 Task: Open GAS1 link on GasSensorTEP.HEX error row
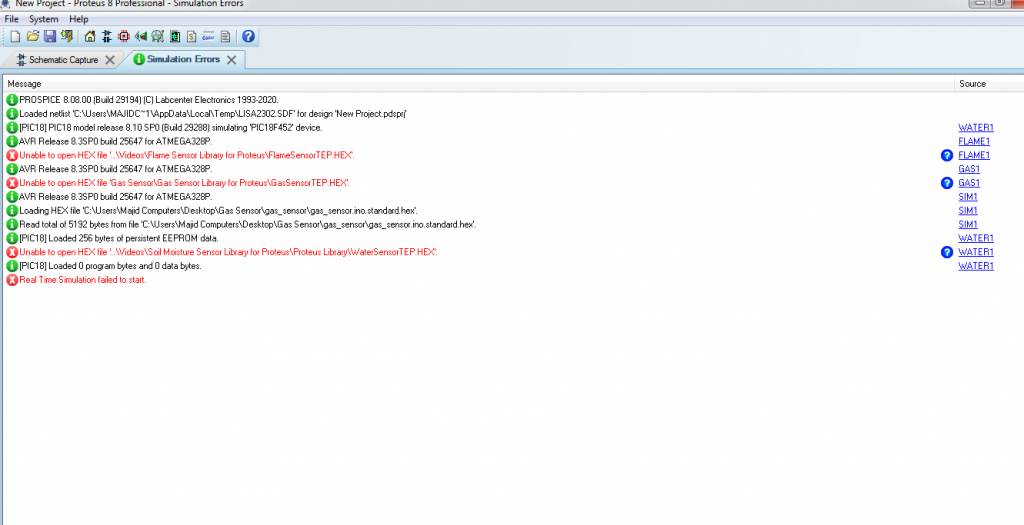(x=968, y=183)
